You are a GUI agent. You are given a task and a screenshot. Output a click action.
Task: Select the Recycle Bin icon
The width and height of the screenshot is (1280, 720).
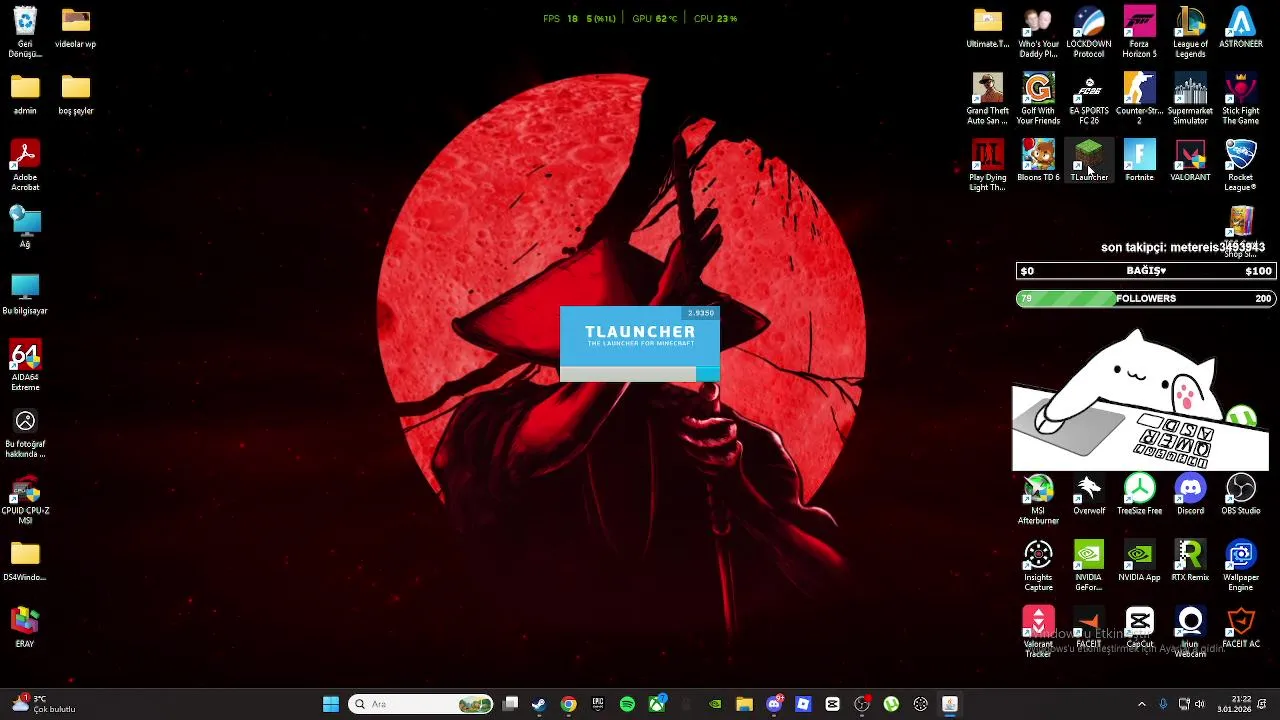(x=25, y=33)
